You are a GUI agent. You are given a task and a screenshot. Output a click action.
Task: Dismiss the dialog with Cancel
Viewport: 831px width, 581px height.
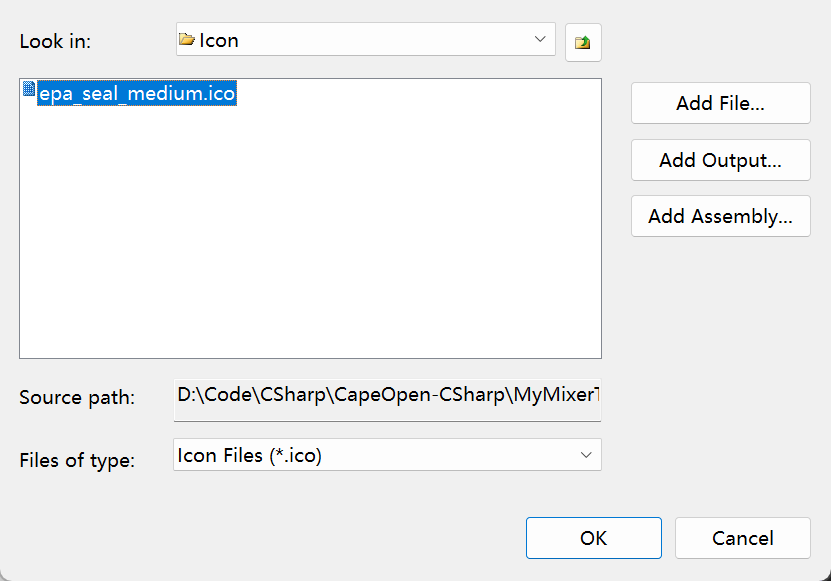point(742,538)
